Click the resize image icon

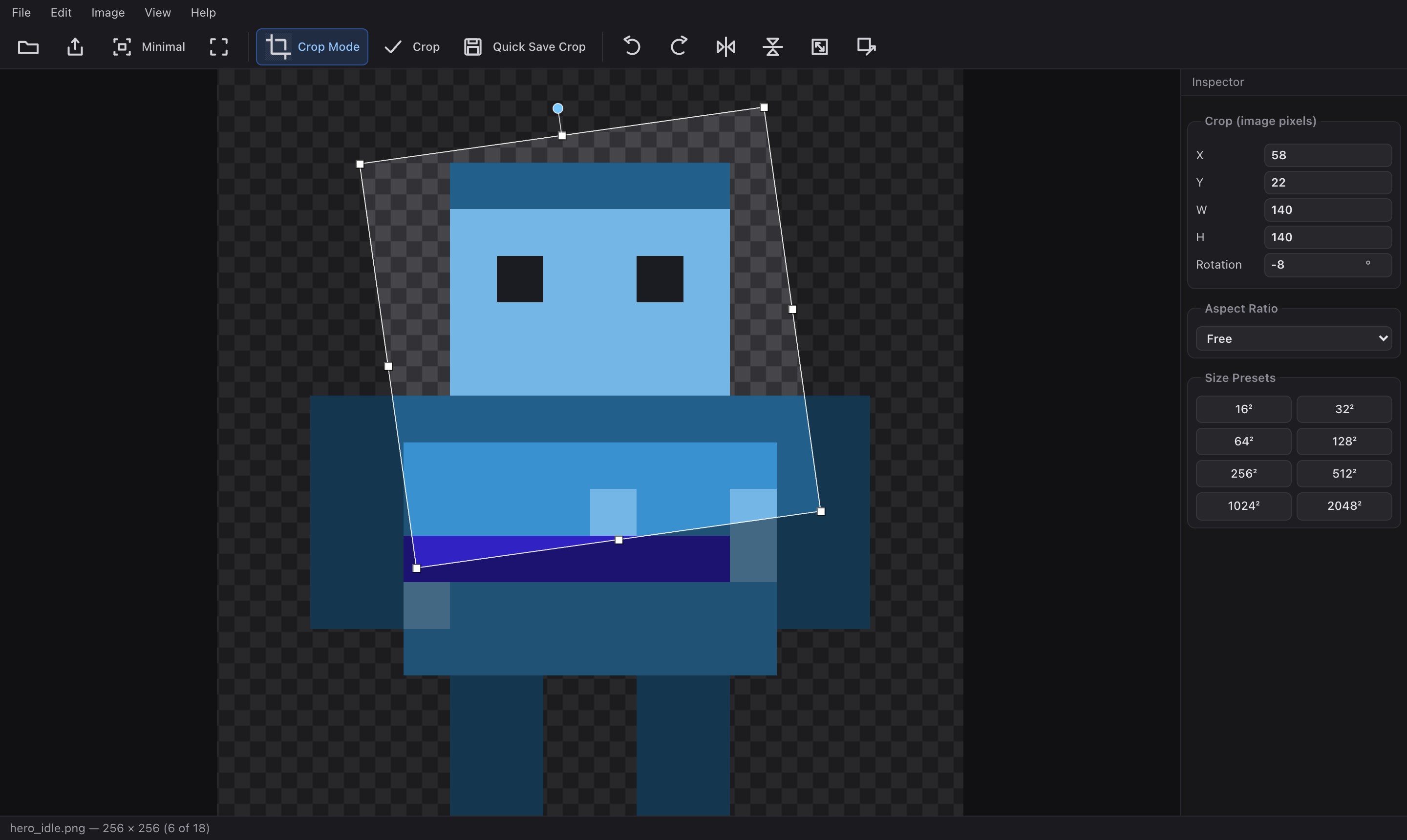click(819, 47)
